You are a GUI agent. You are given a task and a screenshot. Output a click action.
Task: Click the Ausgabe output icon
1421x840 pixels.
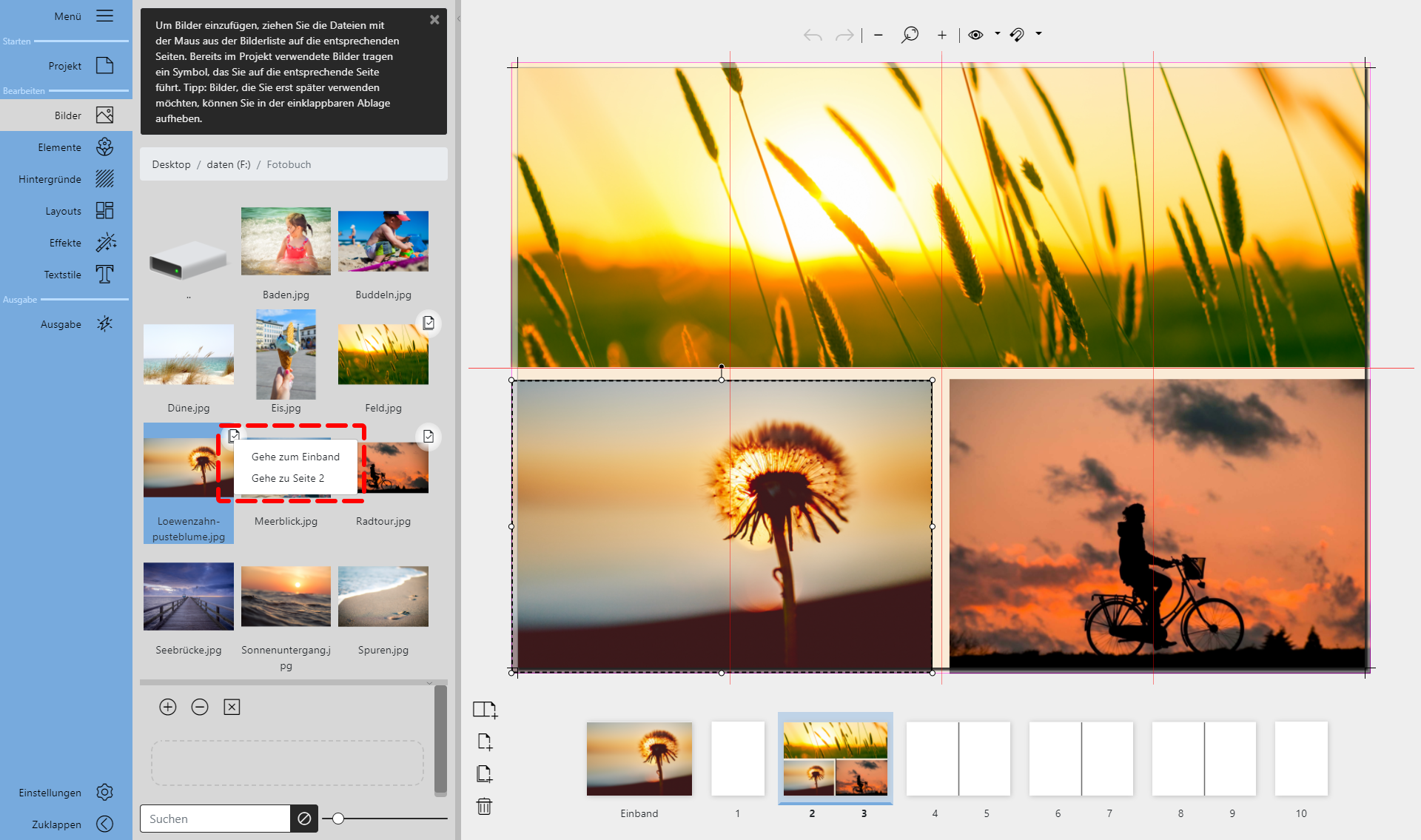coord(104,323)
